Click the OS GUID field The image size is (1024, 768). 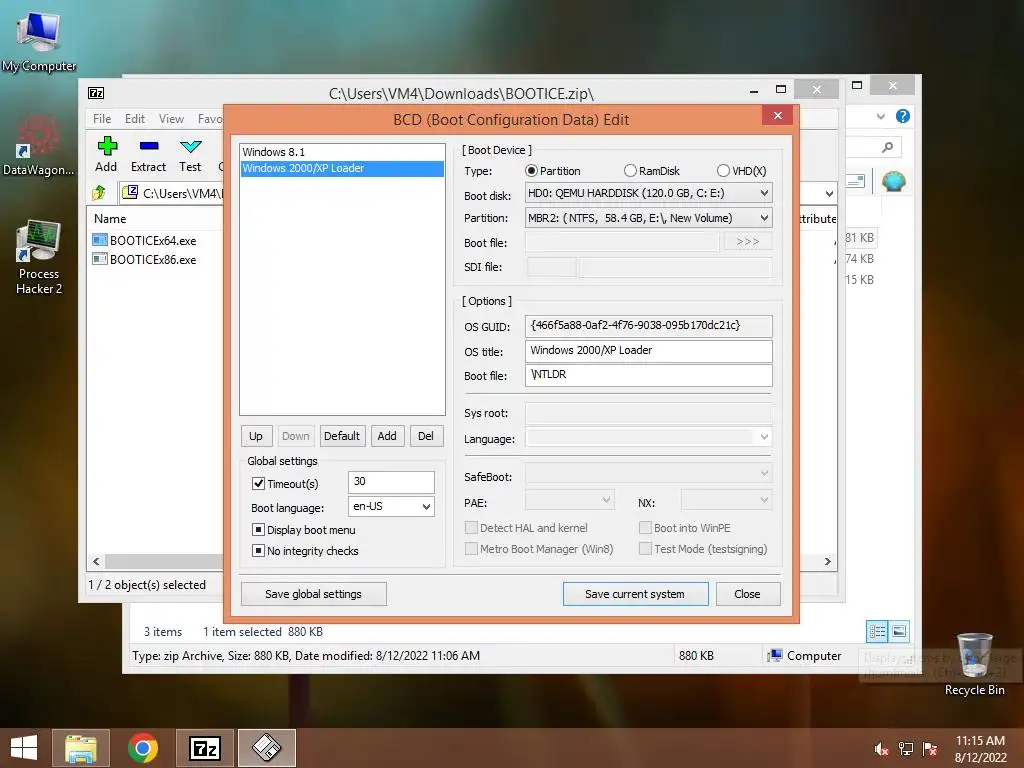pyautogui.click(x=648, y=326)
